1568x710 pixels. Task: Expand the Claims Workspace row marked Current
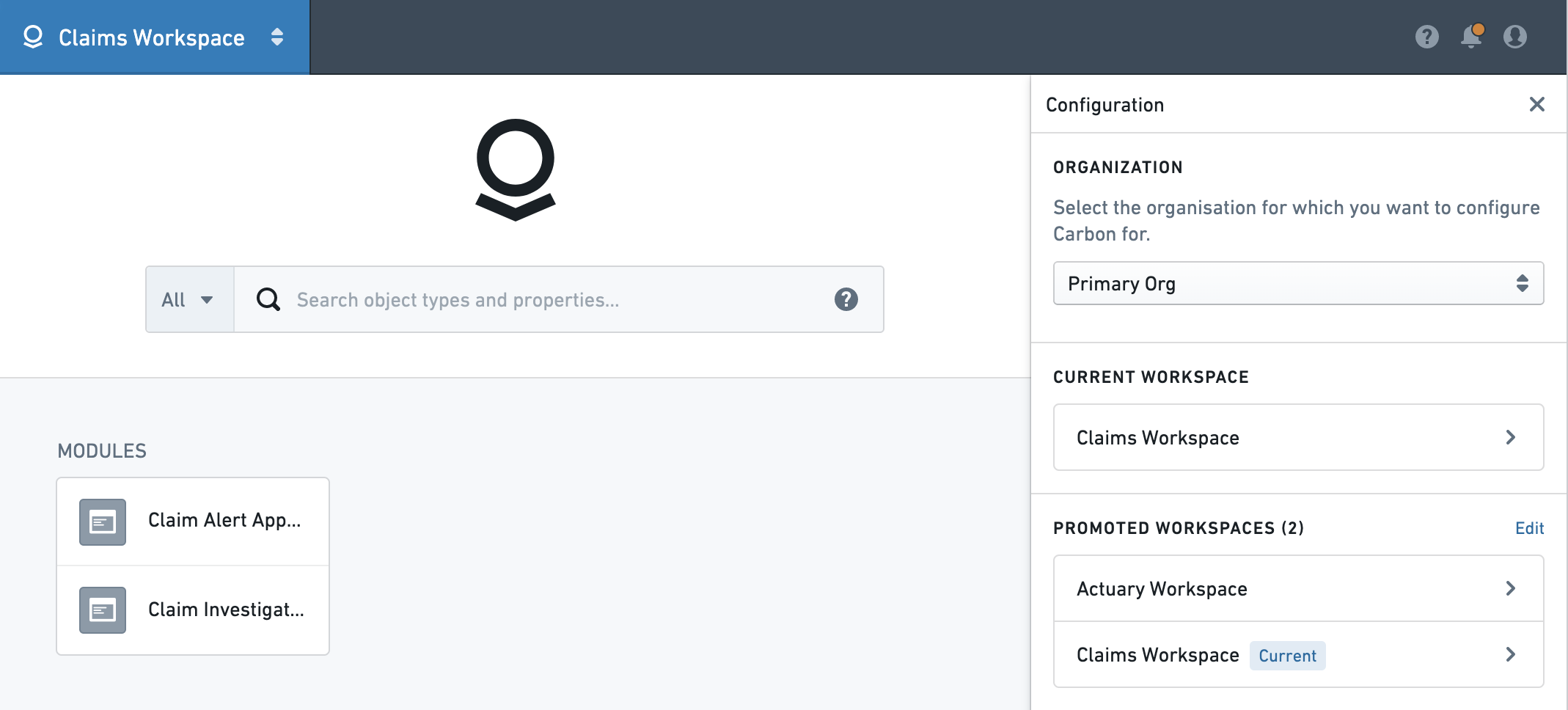click(1298, 654)
